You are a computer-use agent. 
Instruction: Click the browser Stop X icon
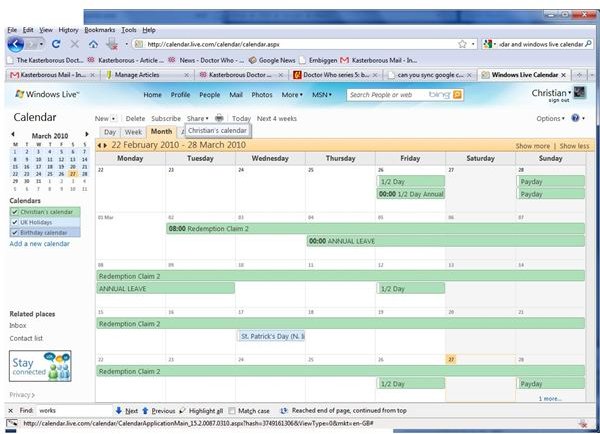point(75,44)
